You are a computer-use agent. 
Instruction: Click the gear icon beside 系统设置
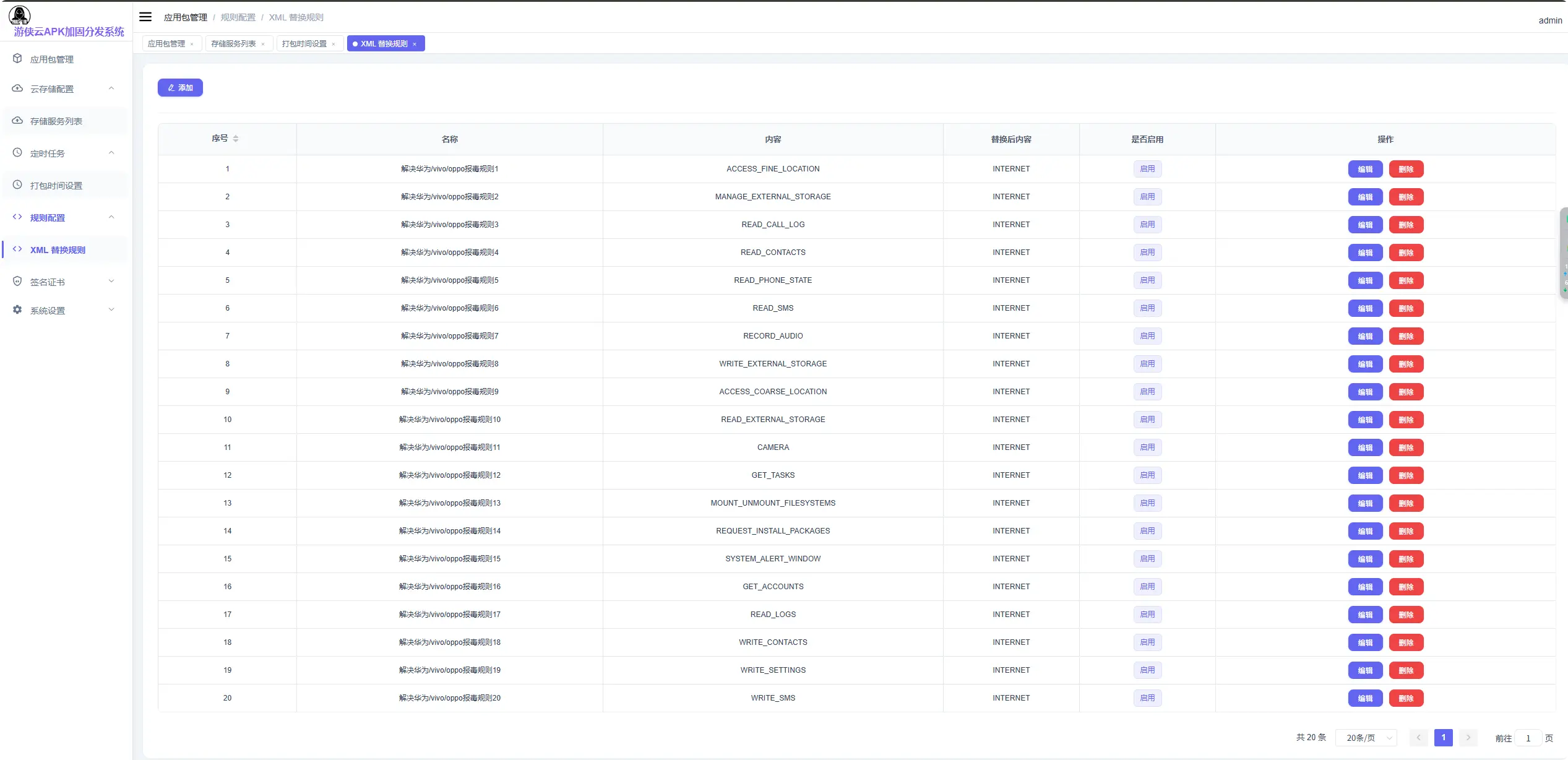tap(17, 310)
